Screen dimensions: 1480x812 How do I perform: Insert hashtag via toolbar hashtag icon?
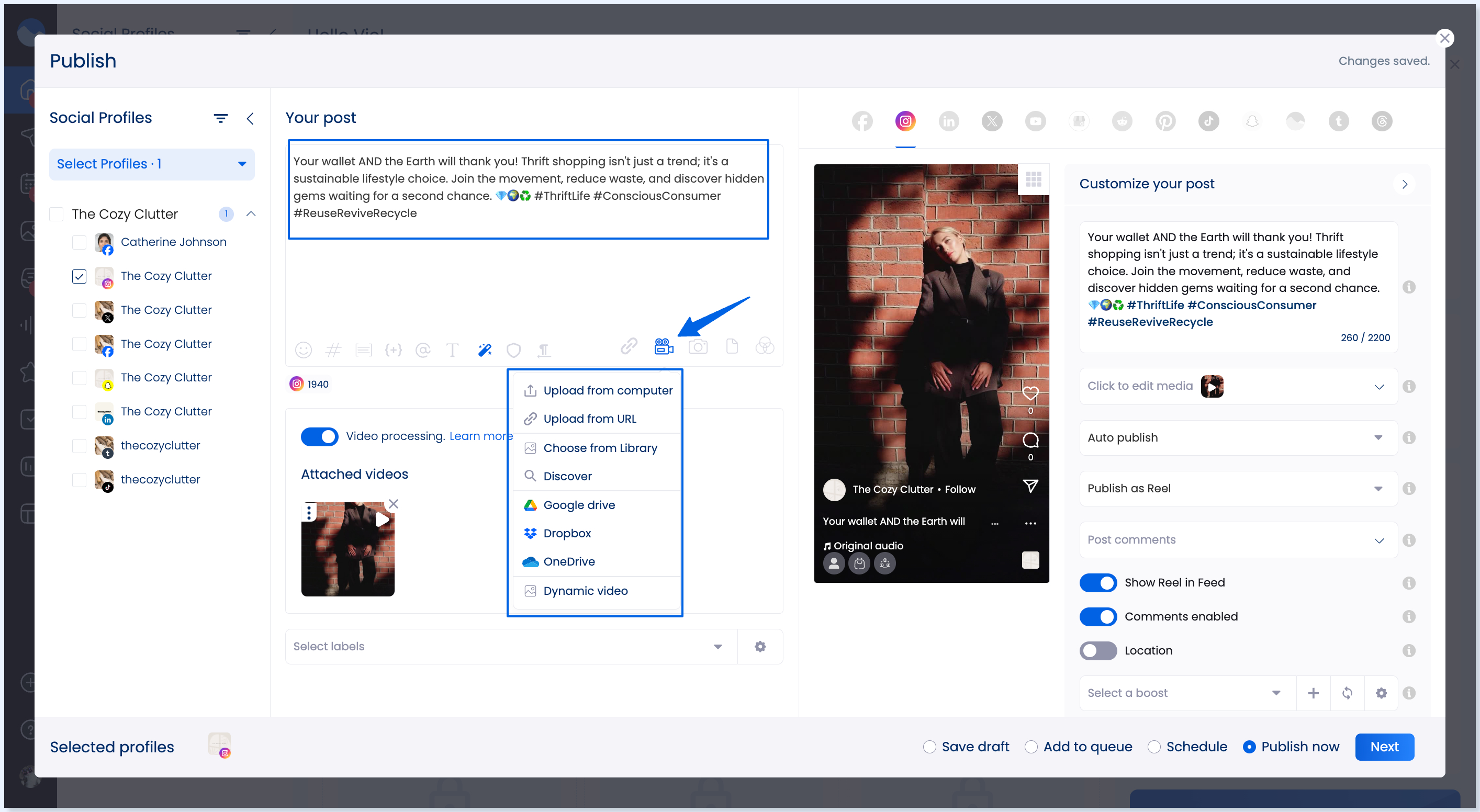(333, 349)
